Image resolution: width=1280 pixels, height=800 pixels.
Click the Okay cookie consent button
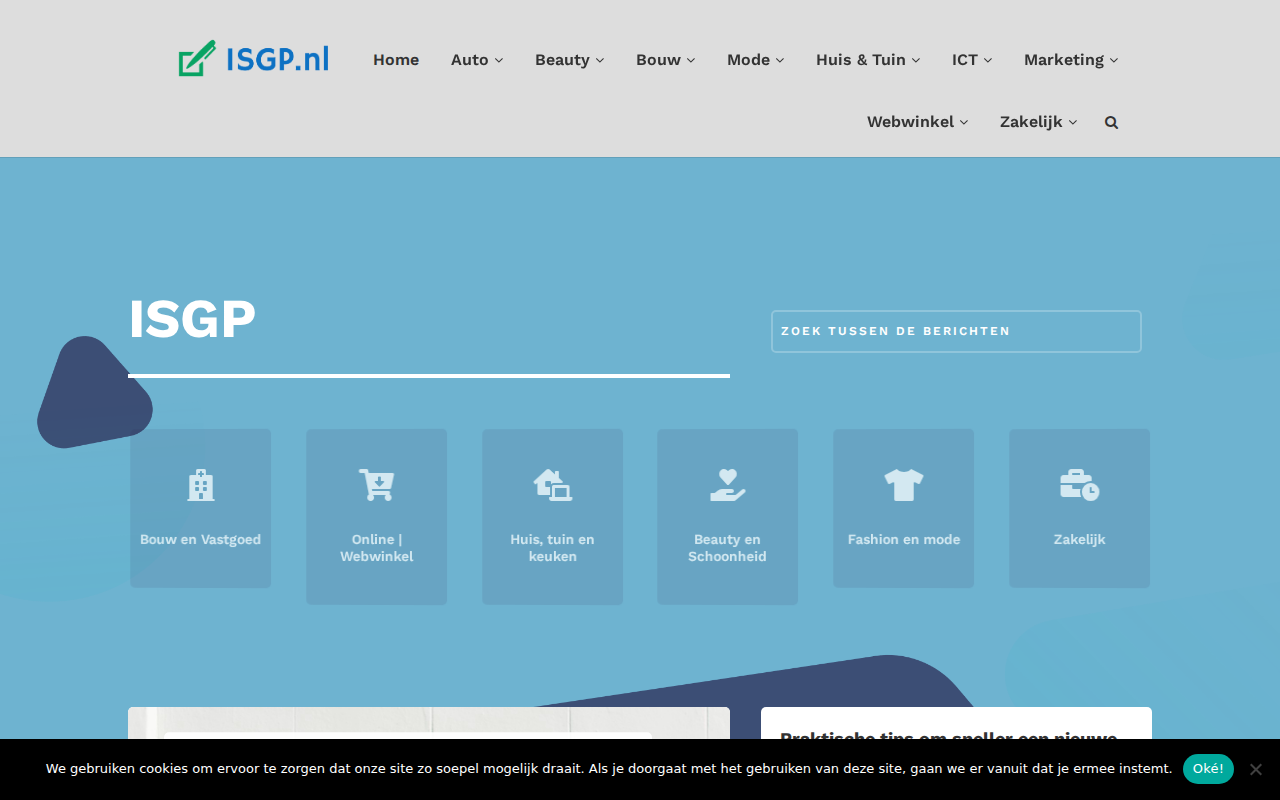point(1208,769)
